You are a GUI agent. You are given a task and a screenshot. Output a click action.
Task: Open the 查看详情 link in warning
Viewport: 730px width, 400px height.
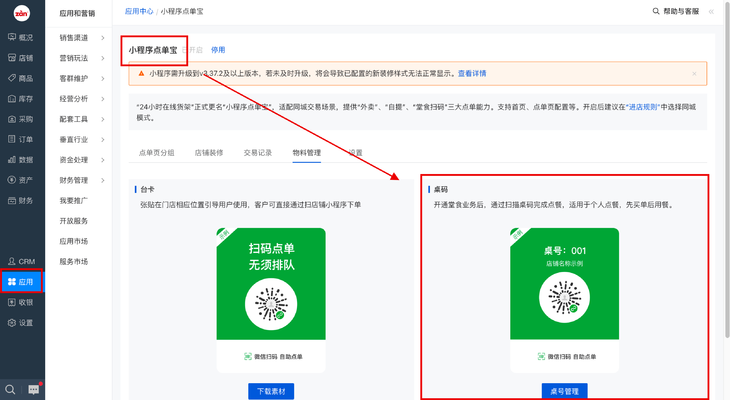pyautogui.click(x=472, y=74)
